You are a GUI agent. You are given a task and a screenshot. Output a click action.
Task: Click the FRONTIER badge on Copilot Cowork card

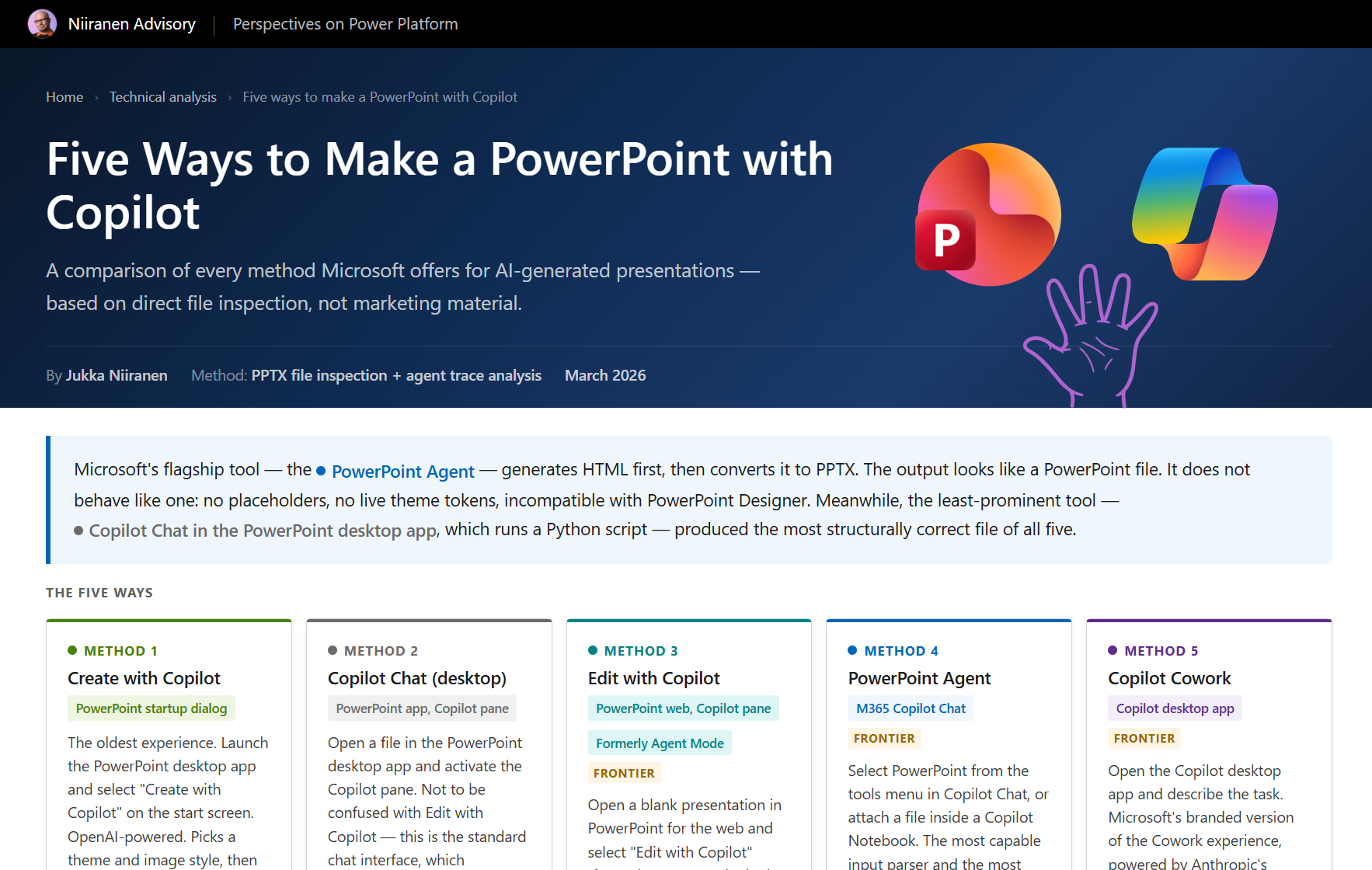click(x=1144, y=738)
